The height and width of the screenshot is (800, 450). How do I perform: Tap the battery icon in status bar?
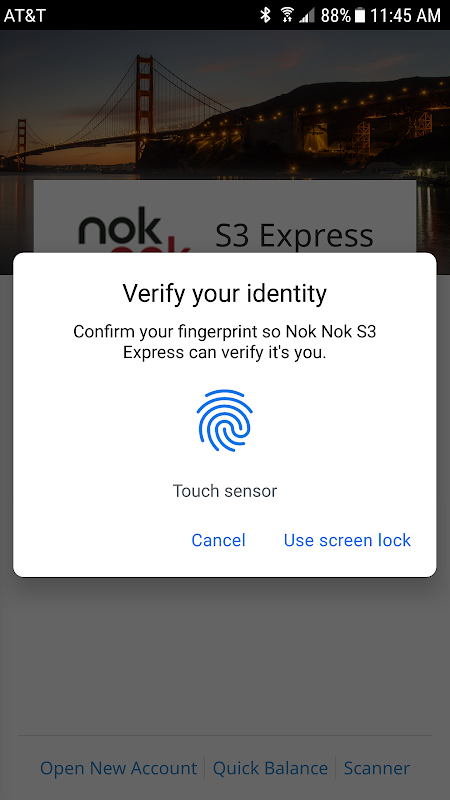pyautogui.click(x=360, y=15)
